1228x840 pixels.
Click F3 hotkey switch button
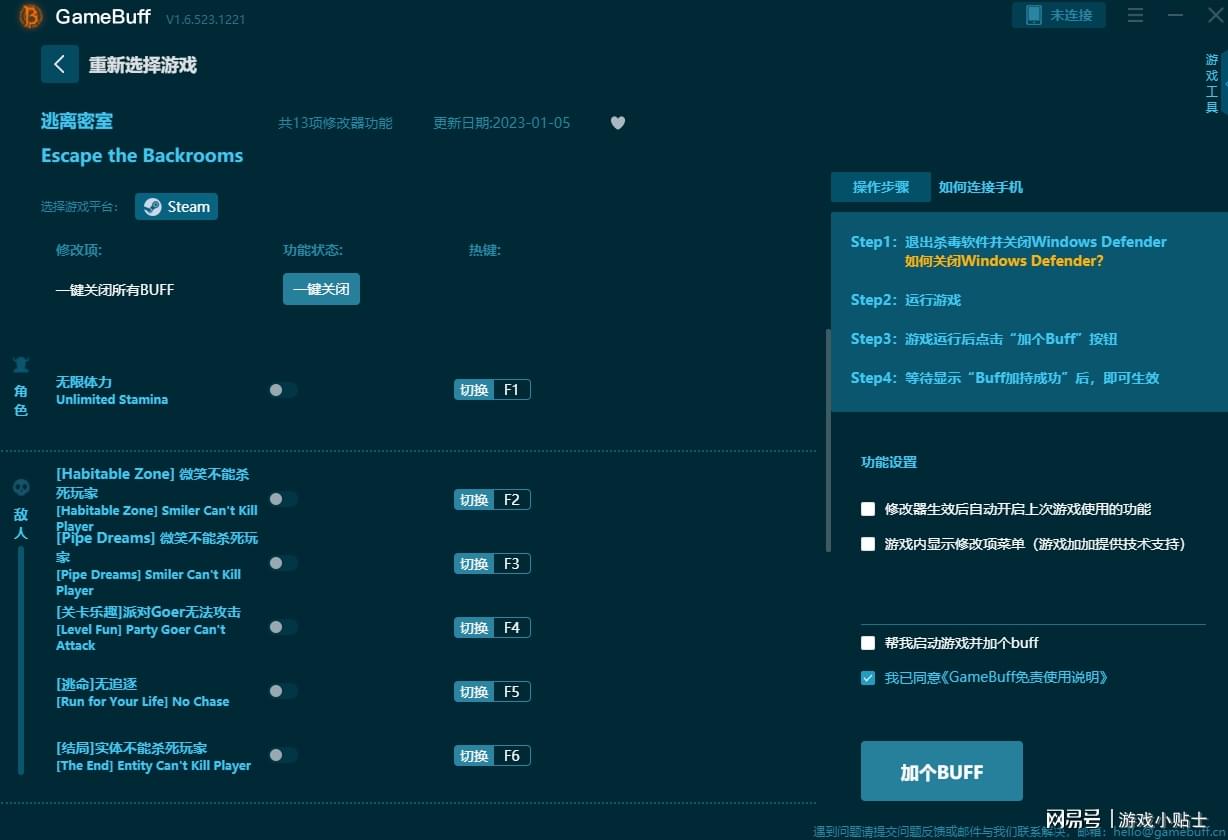492,563
